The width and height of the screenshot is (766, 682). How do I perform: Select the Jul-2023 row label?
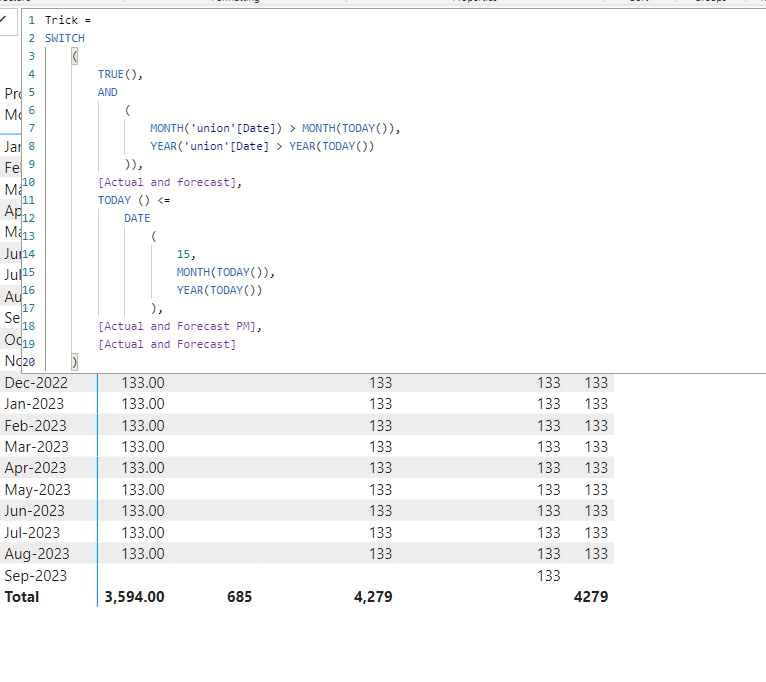point(32,533)
